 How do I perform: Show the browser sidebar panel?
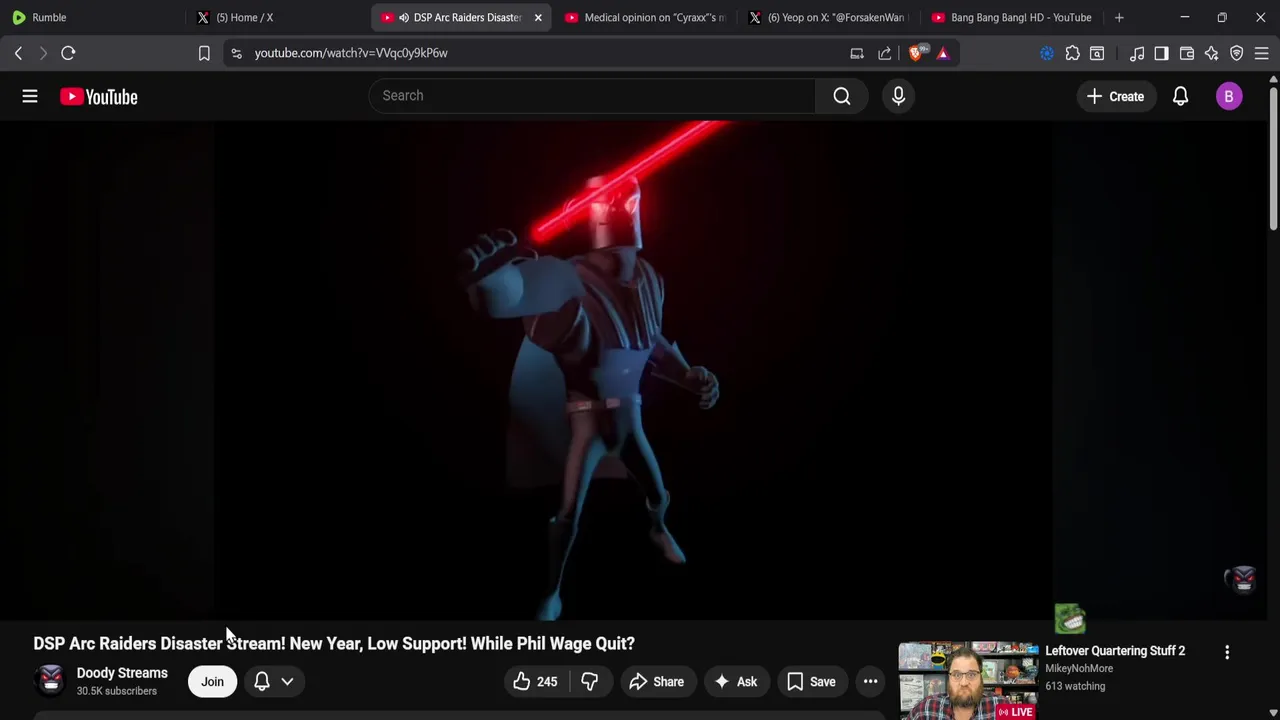(x=1161, y=53)
